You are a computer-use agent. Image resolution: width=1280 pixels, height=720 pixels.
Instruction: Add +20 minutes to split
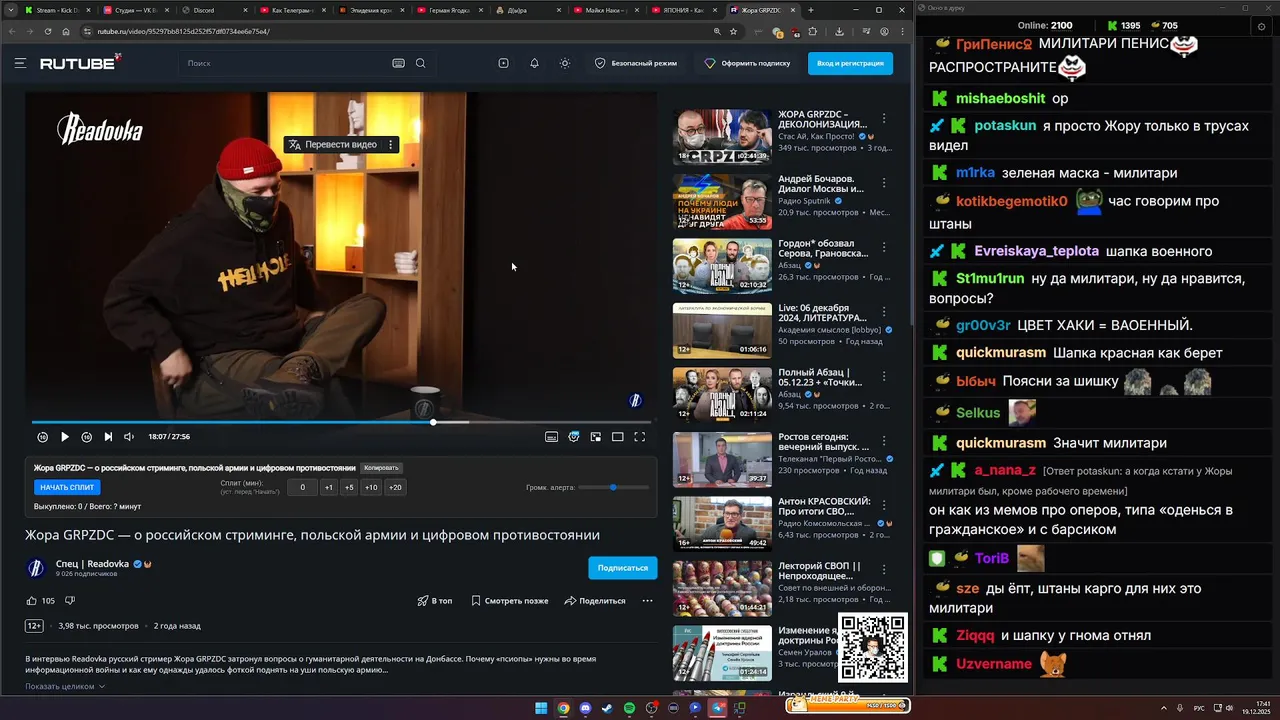coord(395,487)
